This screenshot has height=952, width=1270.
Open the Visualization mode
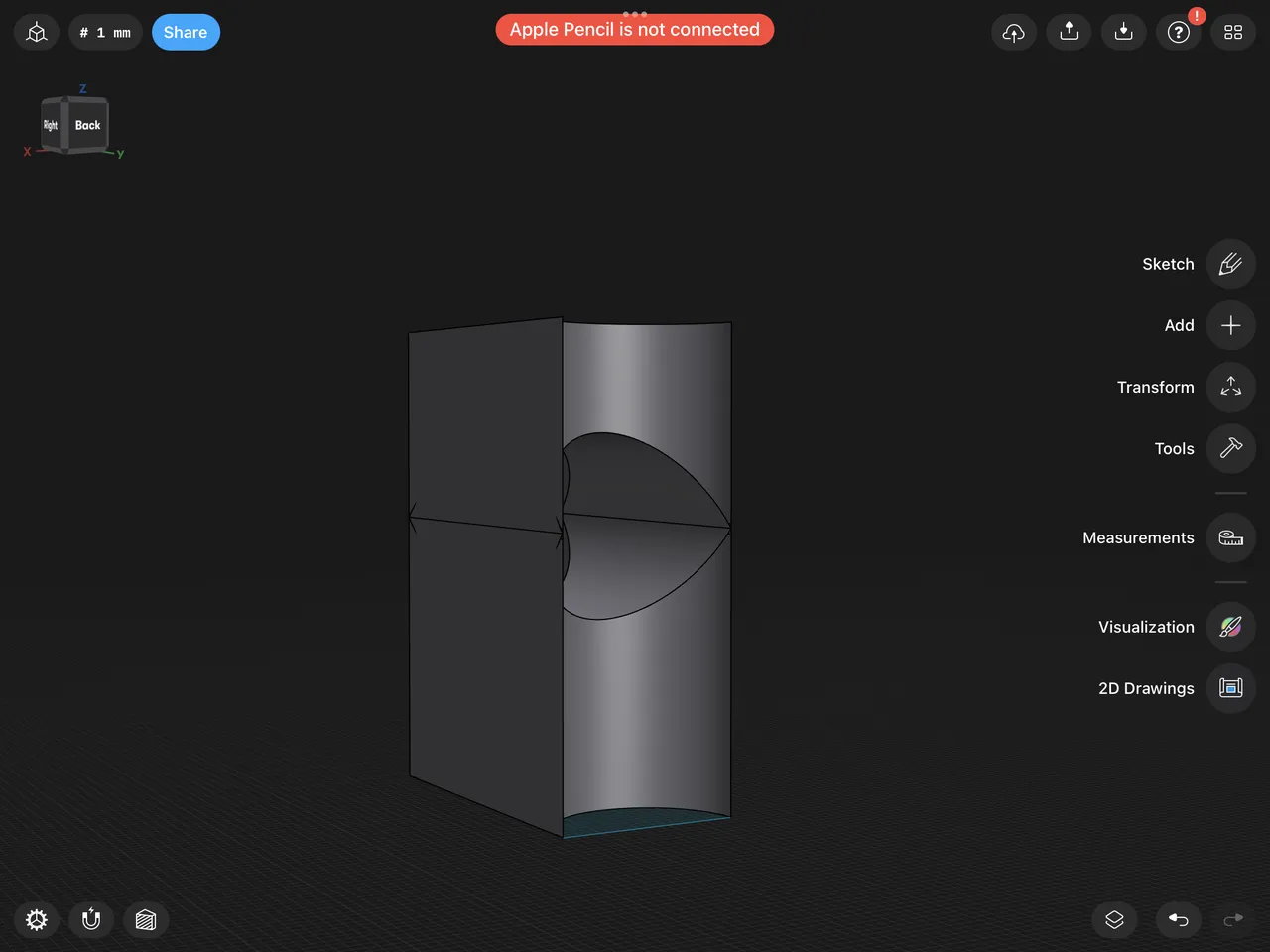coord(1230,627)
